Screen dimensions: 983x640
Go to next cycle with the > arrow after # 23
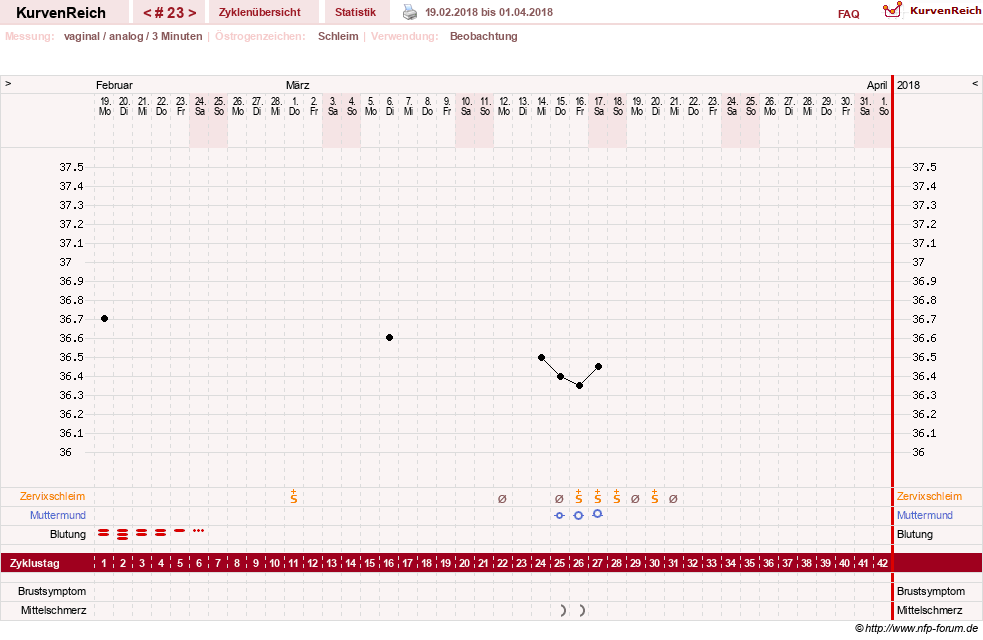(192, 13)
